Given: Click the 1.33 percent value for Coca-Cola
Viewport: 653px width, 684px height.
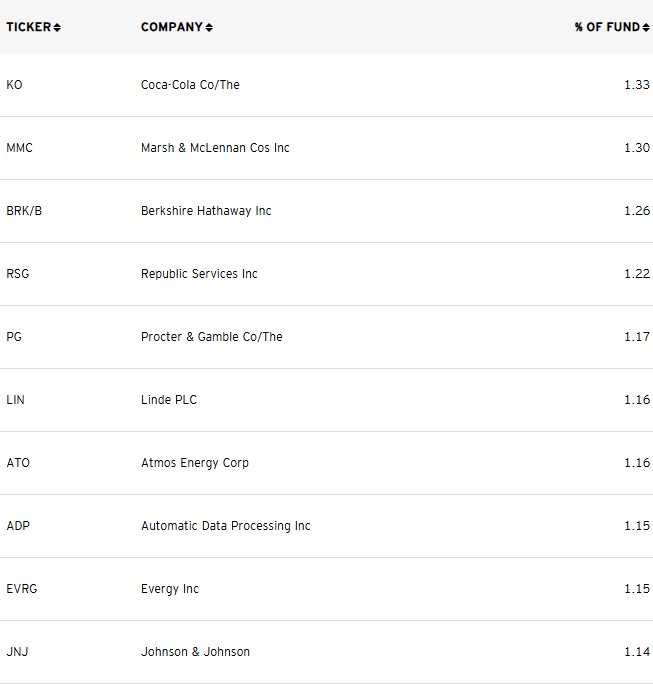Looking at the screenshot, I should (x=637, y=85).
